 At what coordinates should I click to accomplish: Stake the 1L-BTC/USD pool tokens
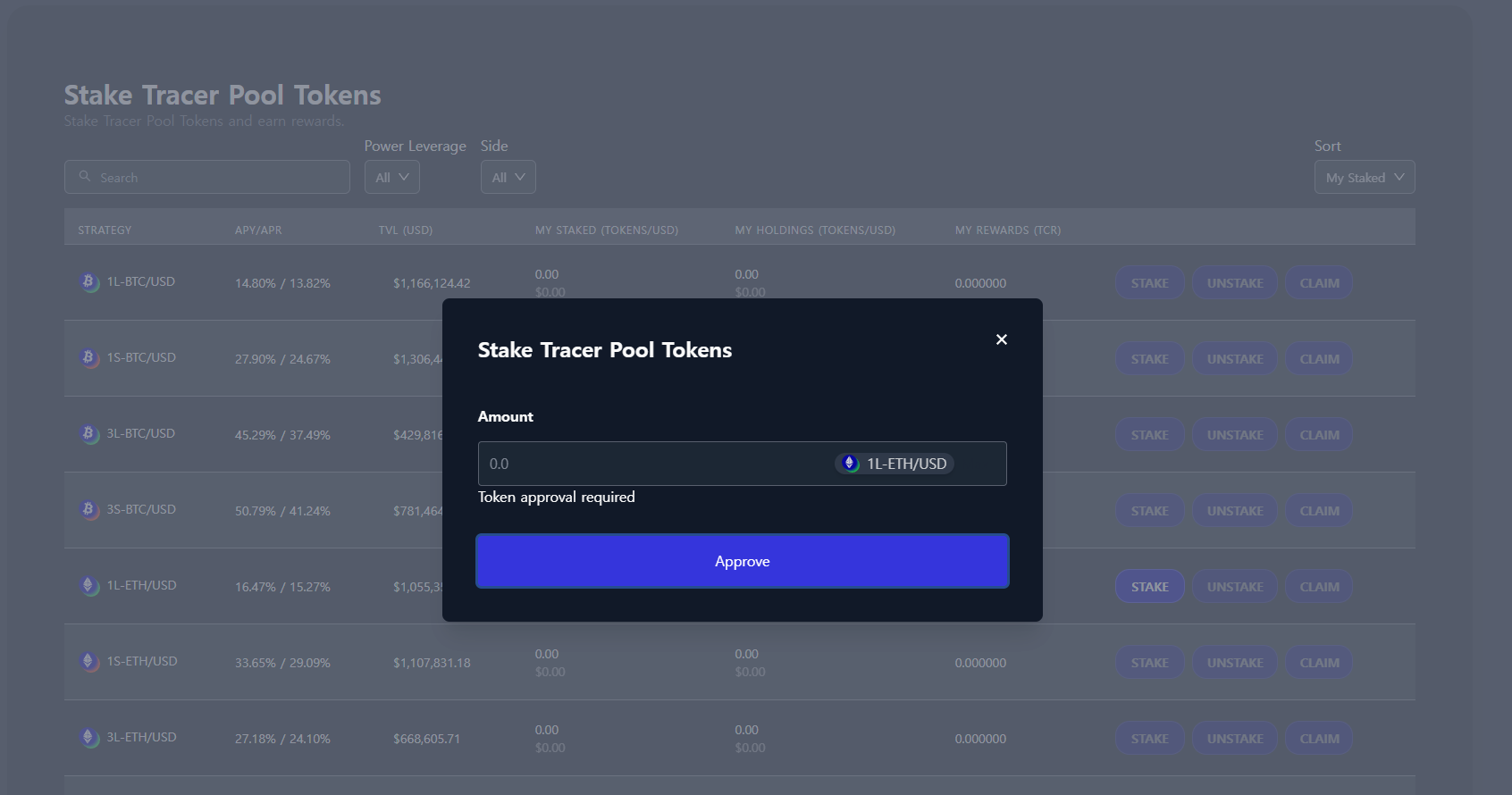coord(1150,283)
